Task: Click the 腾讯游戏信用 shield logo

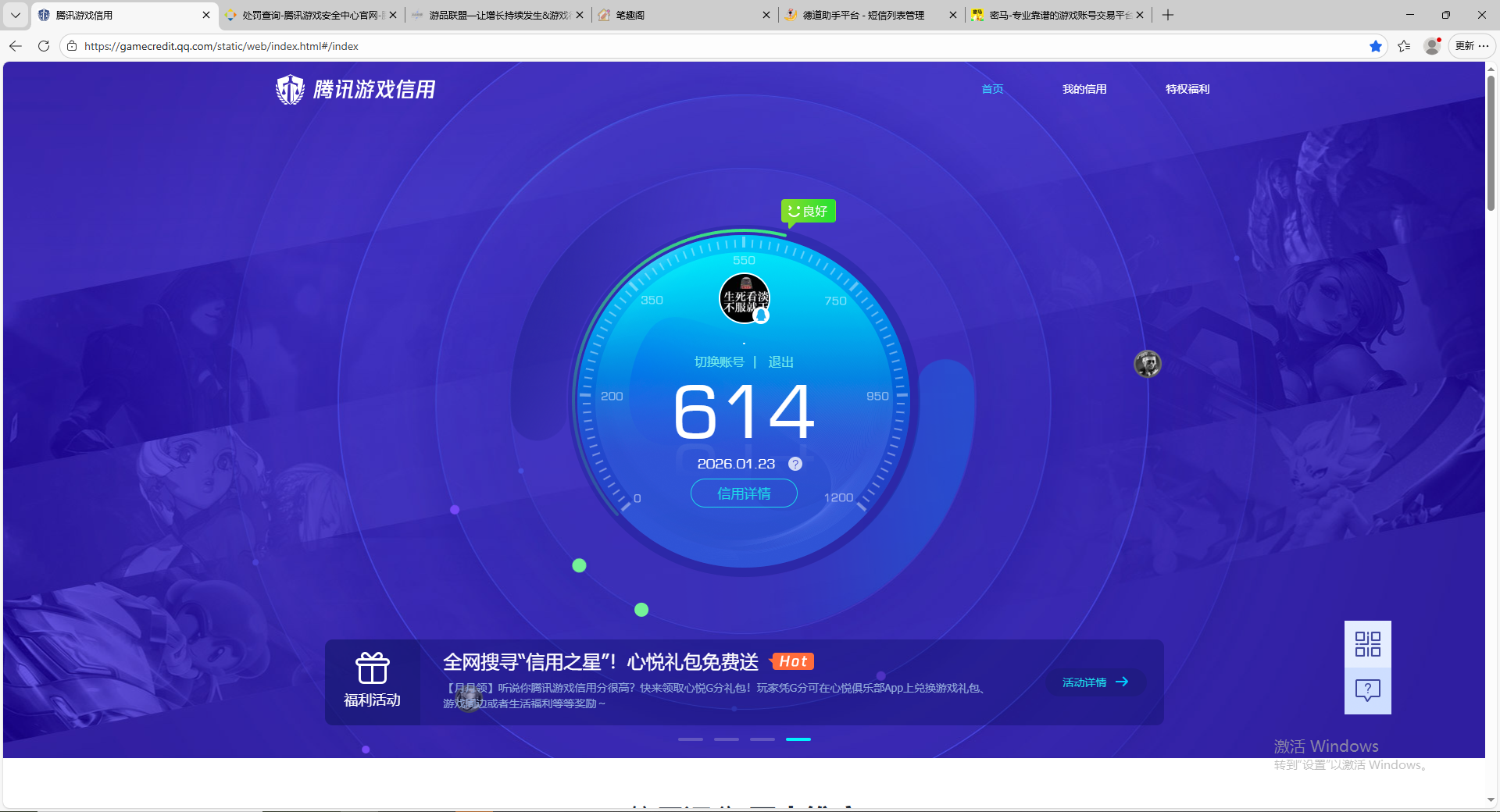Action: (x=289, y=88)
